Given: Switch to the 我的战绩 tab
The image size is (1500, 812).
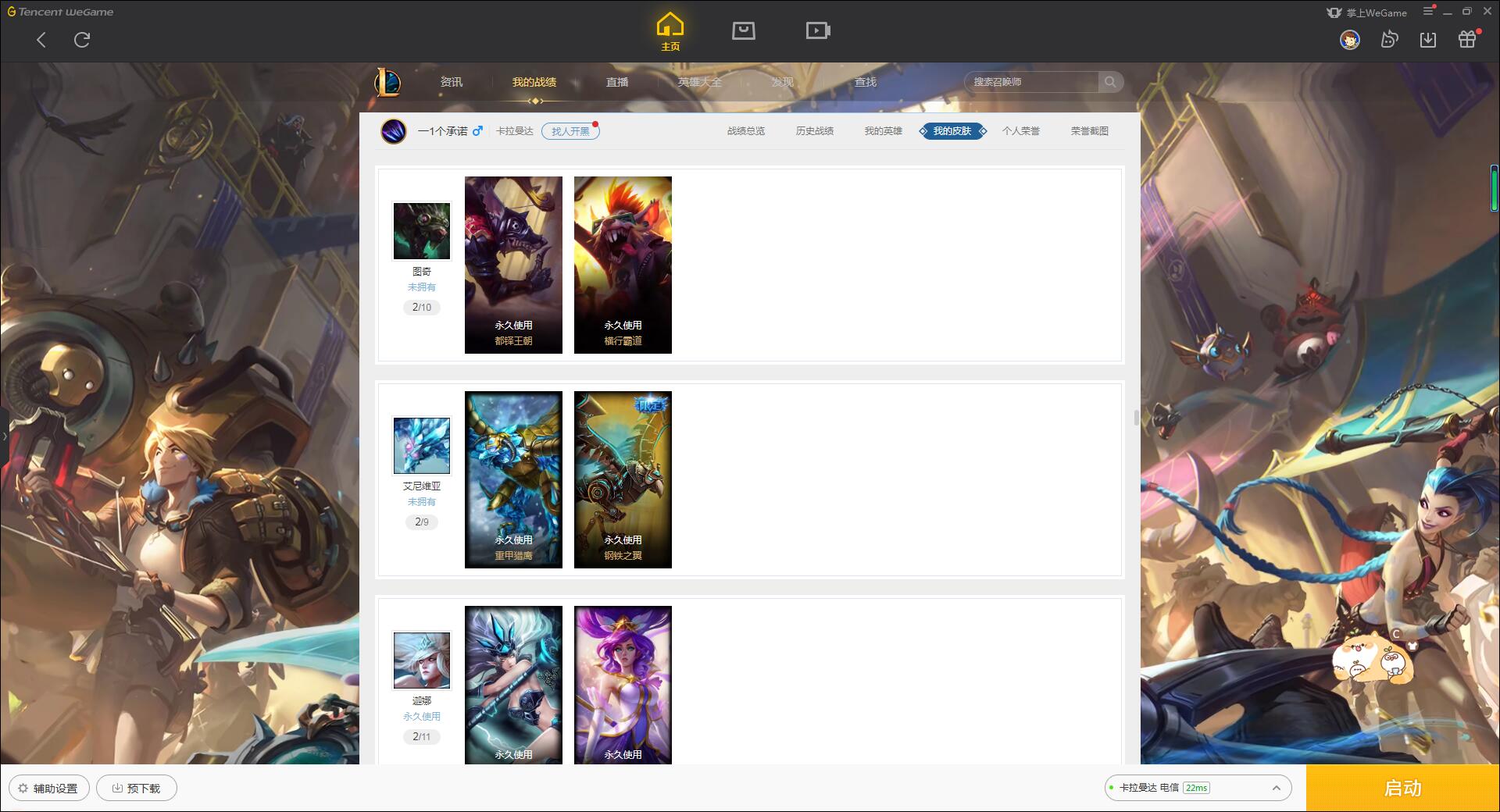Looking at the screenshot, I should tap(534, 82).
